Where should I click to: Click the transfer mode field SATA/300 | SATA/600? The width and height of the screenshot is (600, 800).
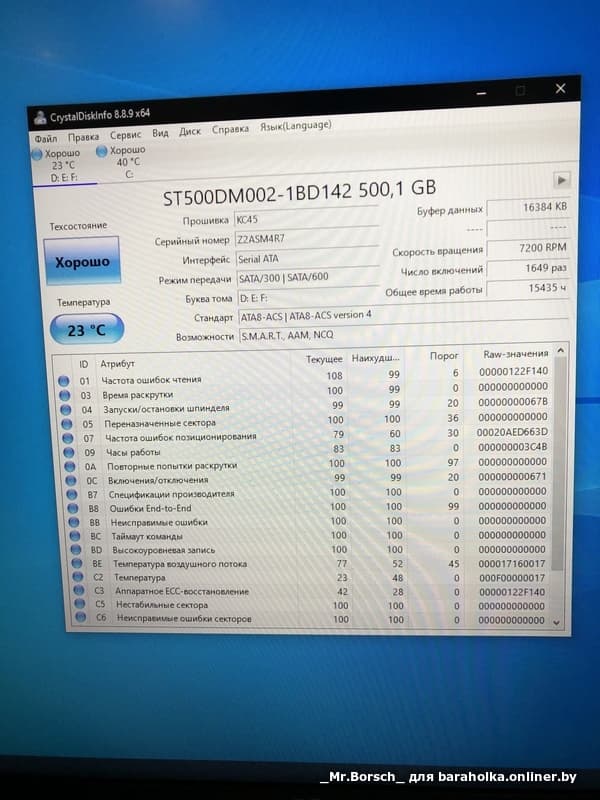pos(308,277)
